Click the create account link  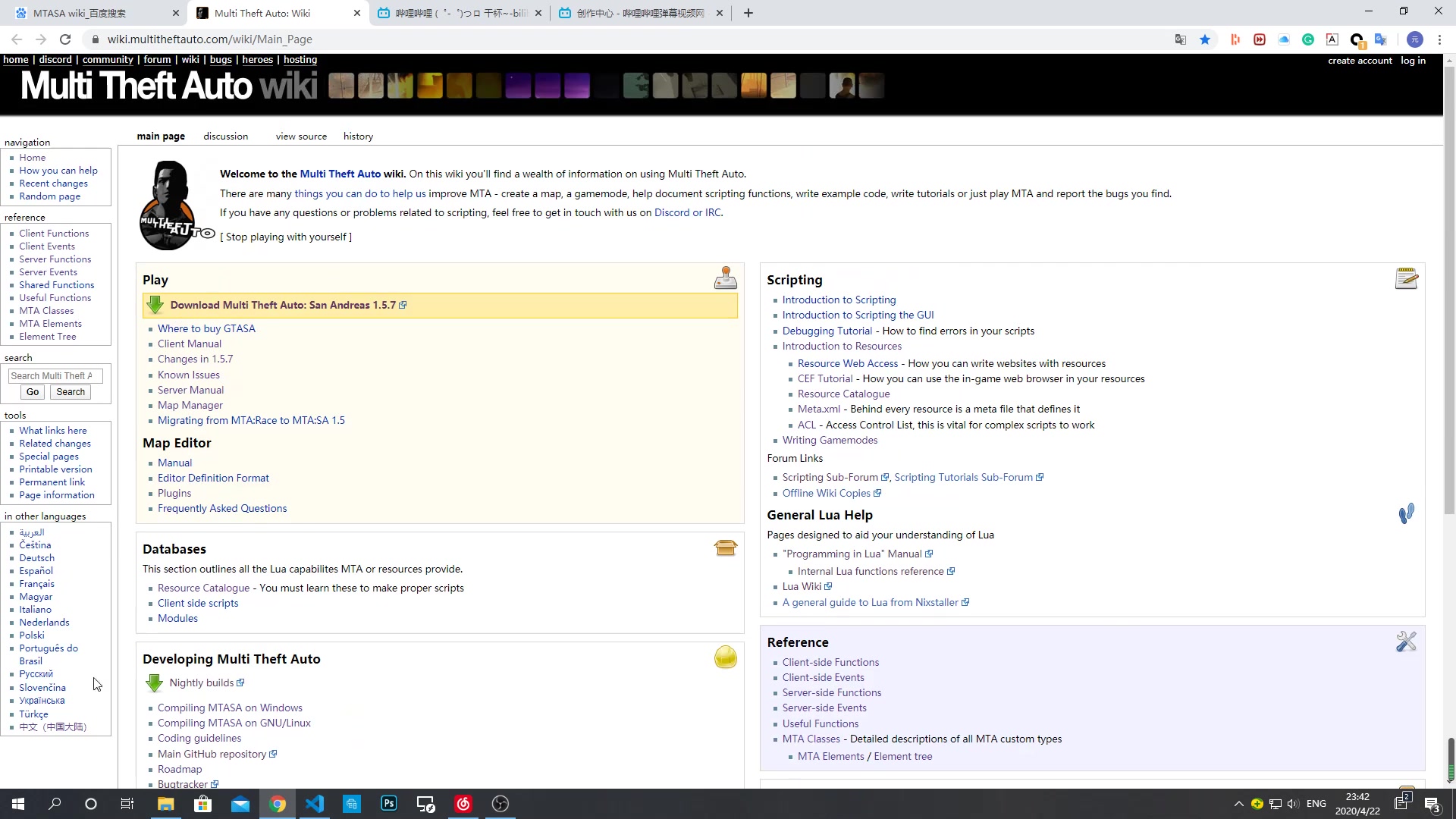coord(1360,61)
